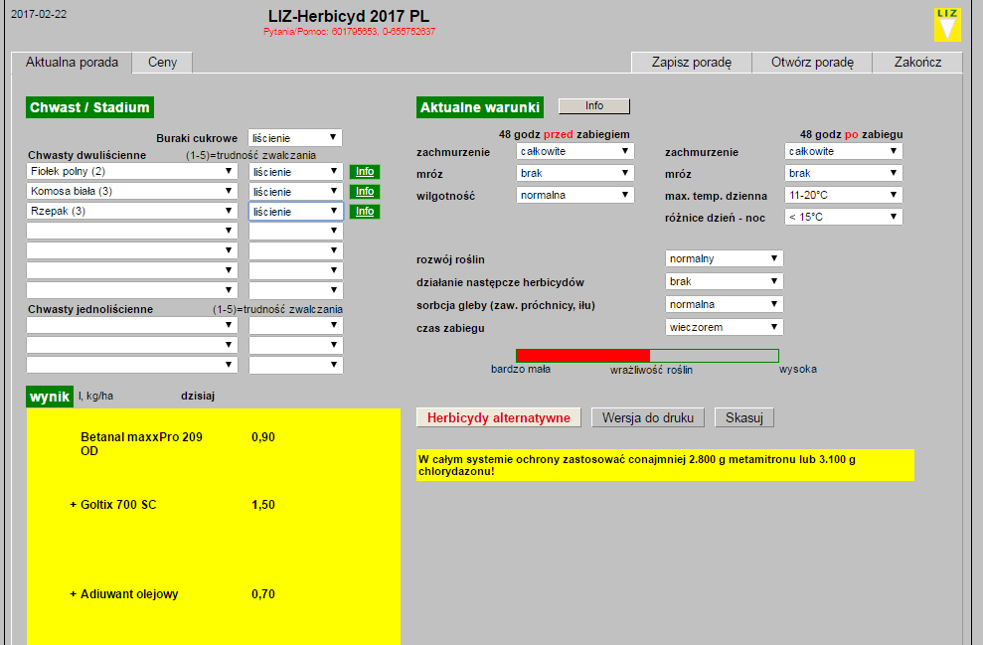
Task: Click the date 2017-02-22
Action: tap(39, 14)
